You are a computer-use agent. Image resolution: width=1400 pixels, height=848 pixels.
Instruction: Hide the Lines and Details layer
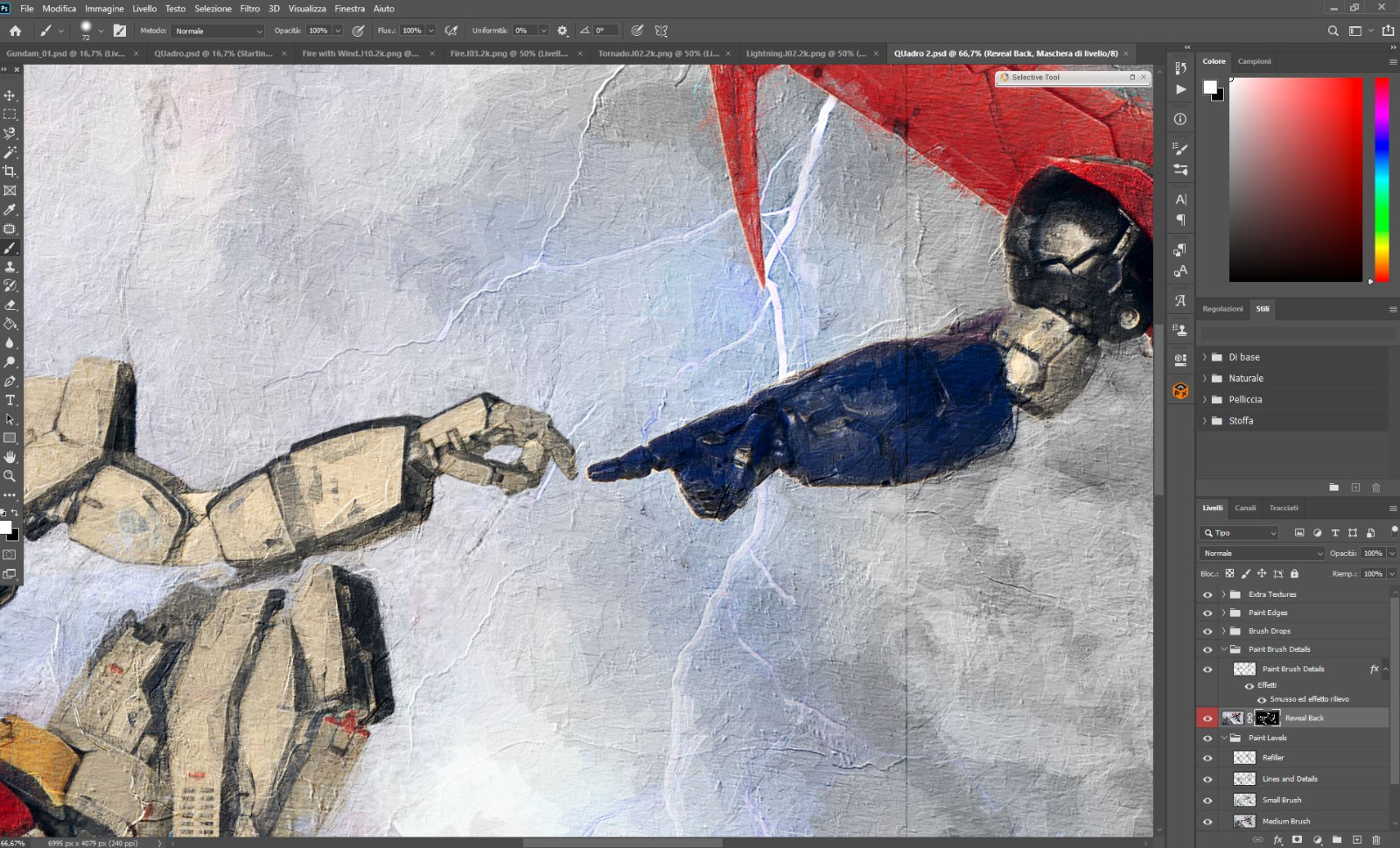pyautogui.click(x=1207, y=780)
